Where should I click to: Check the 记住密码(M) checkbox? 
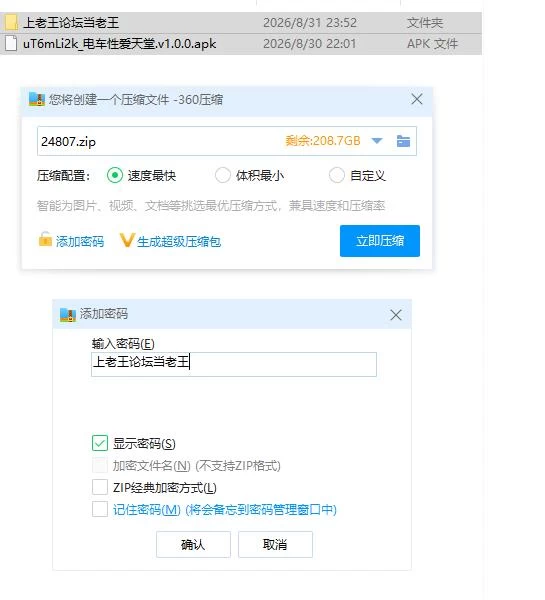pos(100,509)
